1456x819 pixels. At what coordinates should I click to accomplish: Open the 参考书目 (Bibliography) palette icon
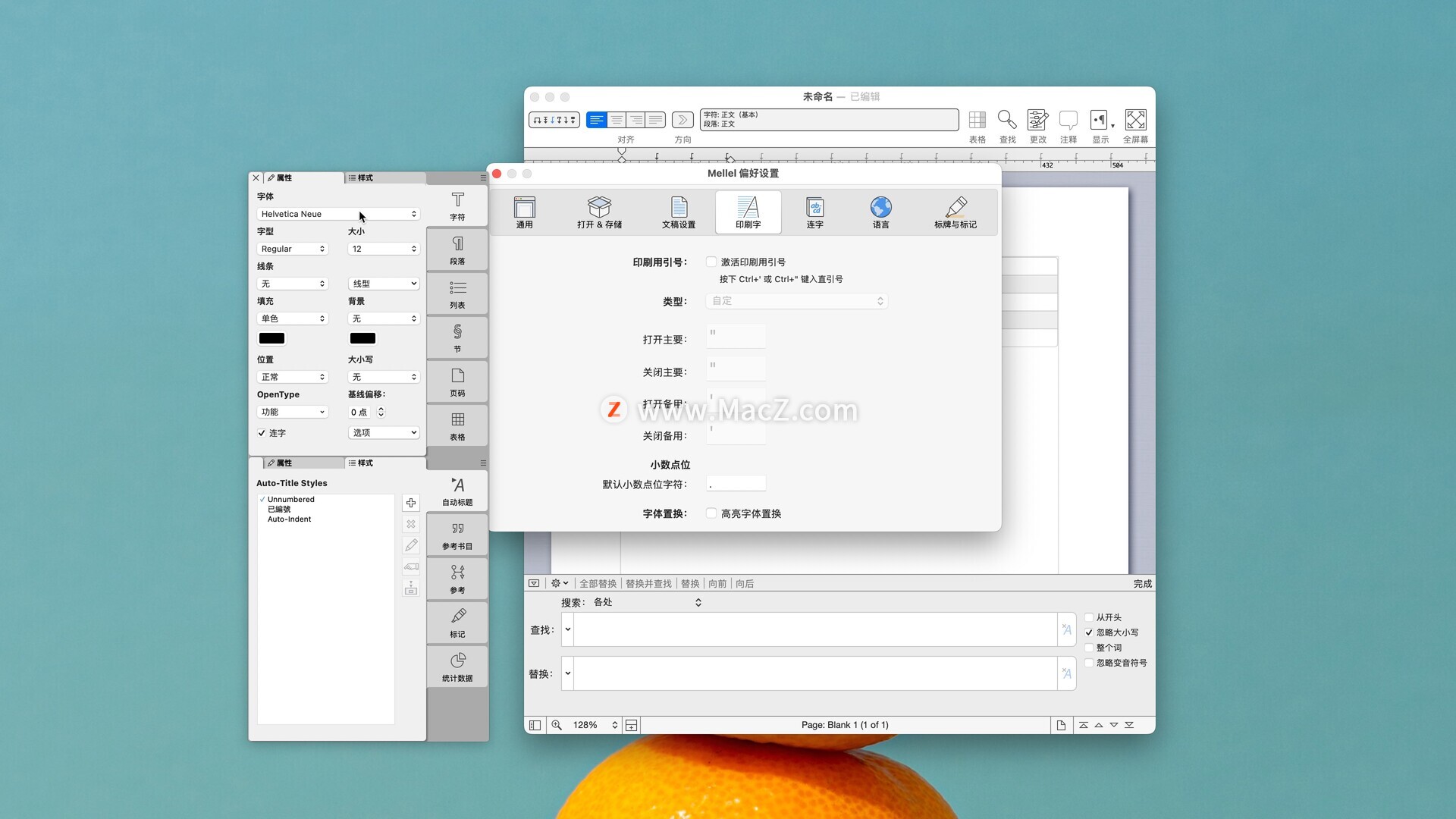click(457, 535)
